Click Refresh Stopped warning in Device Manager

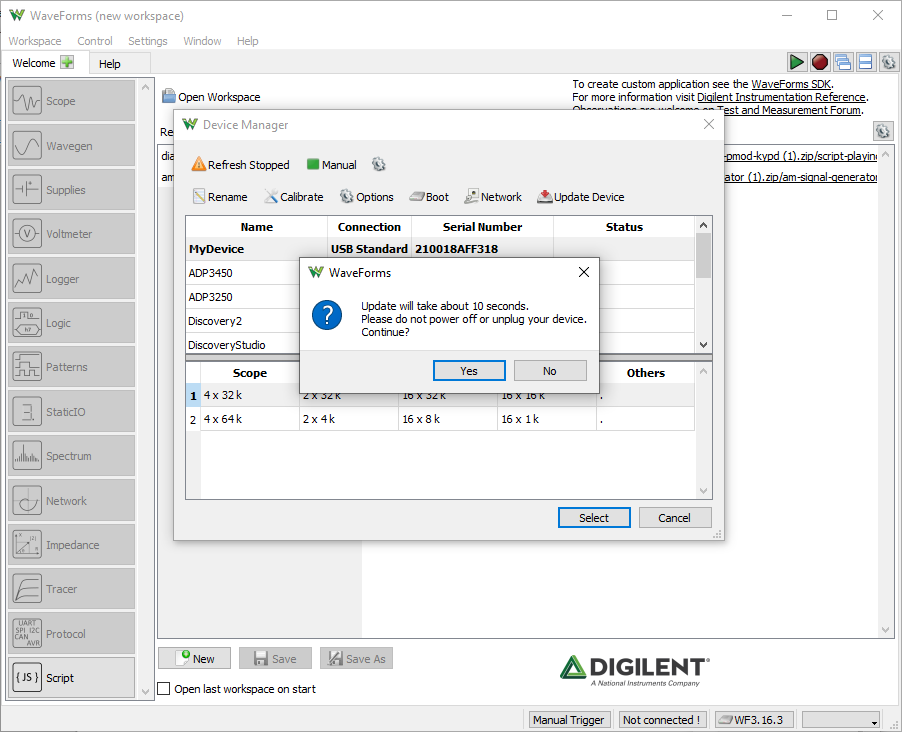[240, 165]
